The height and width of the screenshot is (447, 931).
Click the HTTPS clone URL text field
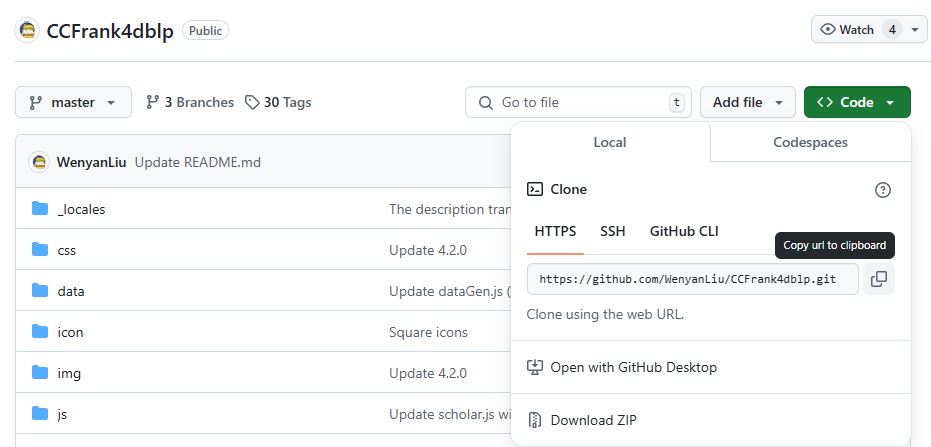click(693, 279)
